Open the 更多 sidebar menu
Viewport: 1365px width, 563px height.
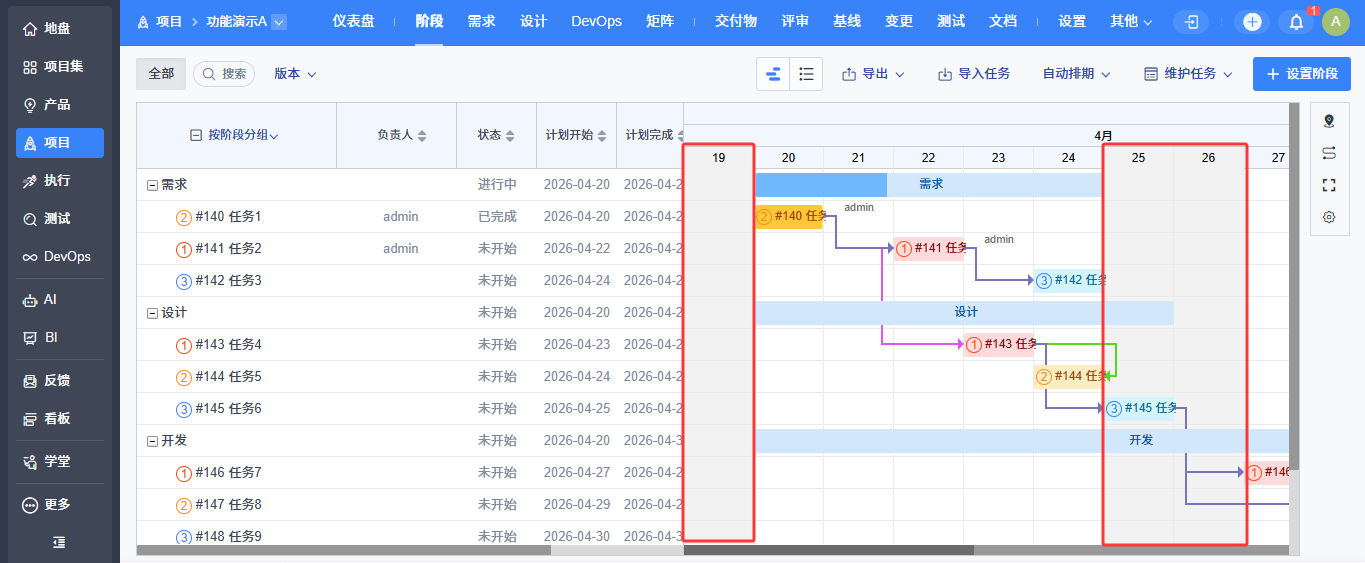click(60, 505)
